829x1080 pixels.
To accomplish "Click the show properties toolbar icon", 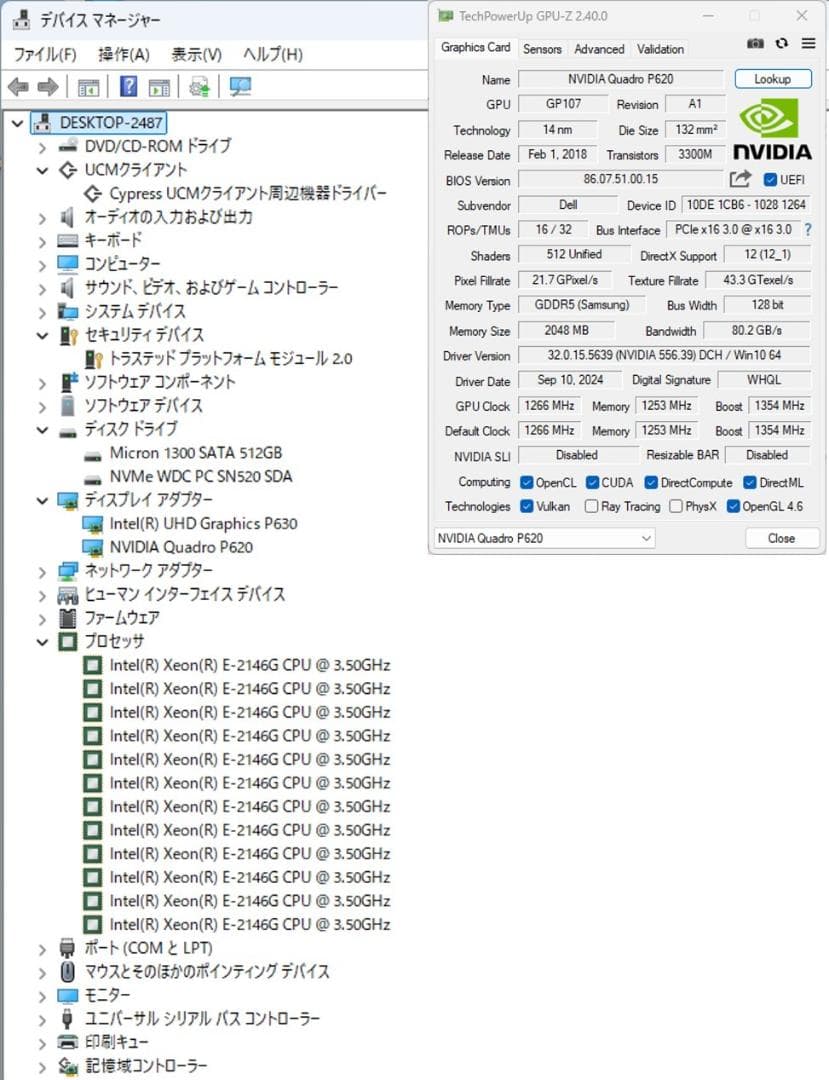I will tap(87, 86).
